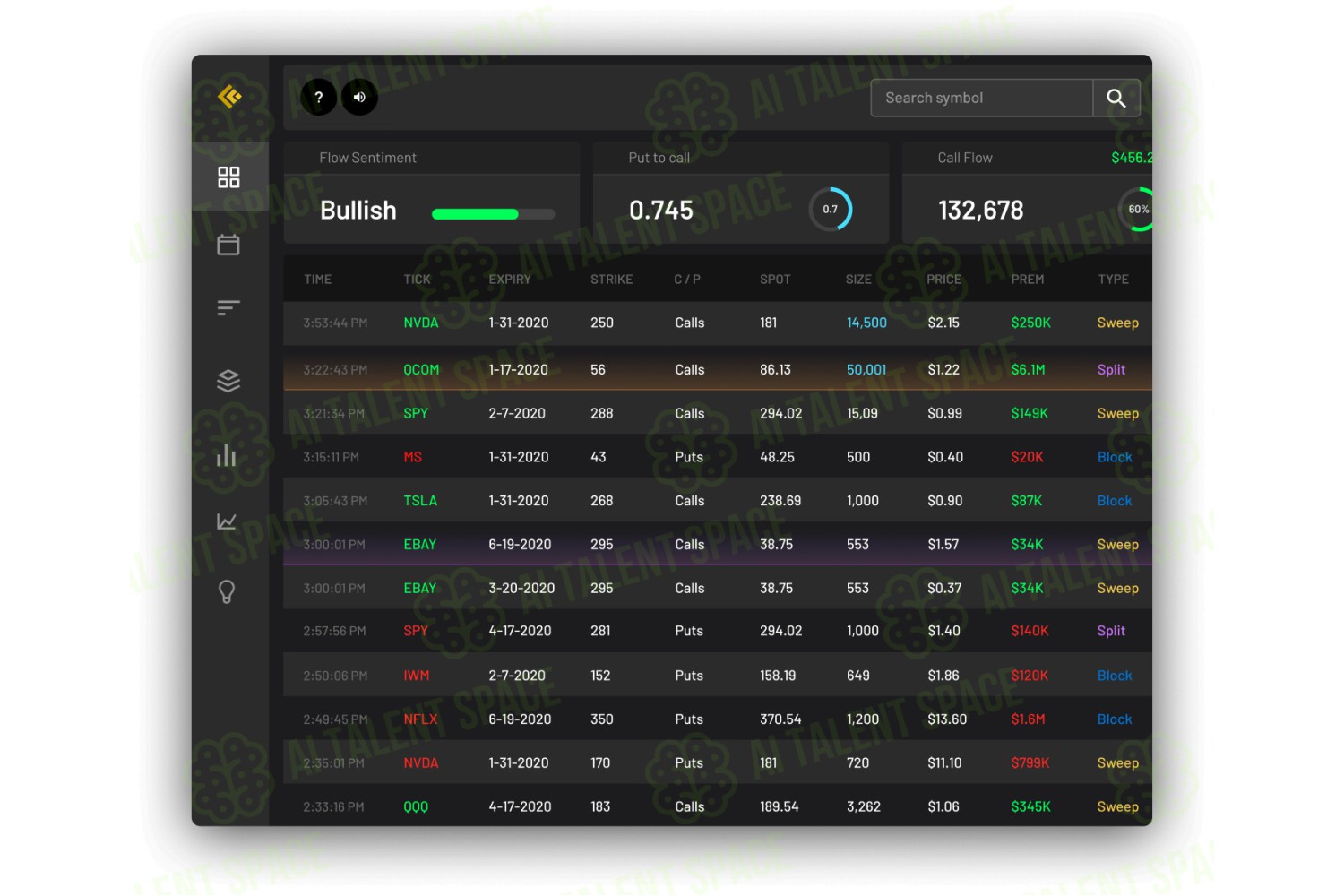
Task: Select the QQQ ticker
Action: (x=416, y=807)
